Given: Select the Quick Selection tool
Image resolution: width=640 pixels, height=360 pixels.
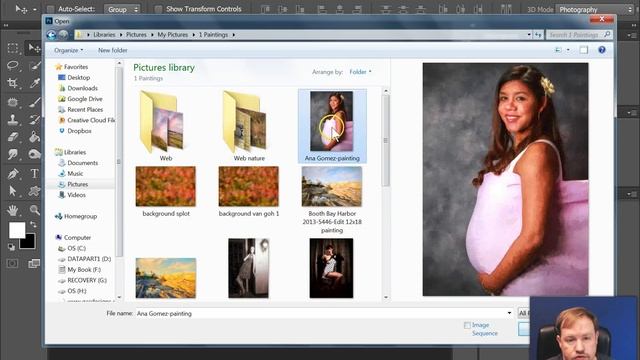Looking at the screenshot, I should (34, 66).
